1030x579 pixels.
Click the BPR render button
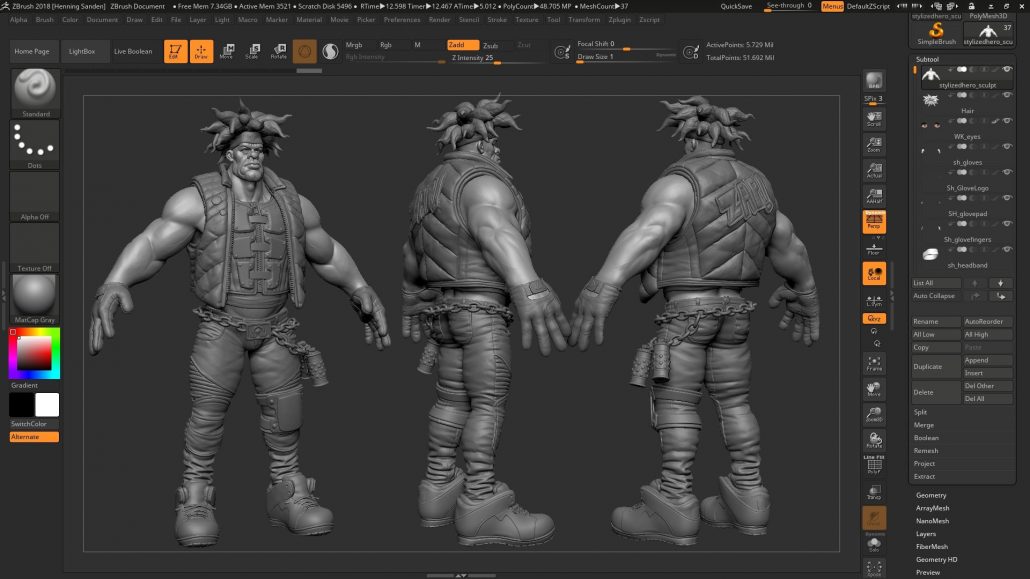874,80
